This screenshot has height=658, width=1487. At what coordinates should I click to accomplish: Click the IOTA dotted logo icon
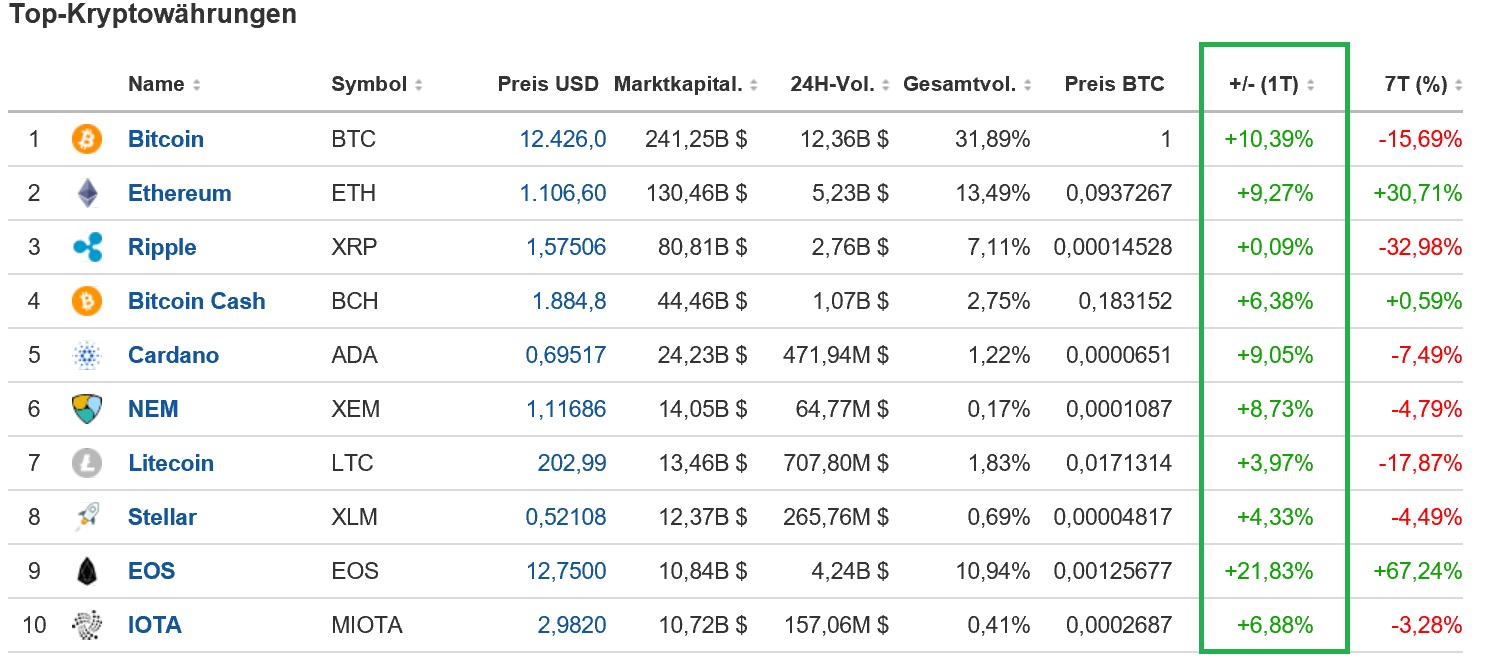pos(87,625)
